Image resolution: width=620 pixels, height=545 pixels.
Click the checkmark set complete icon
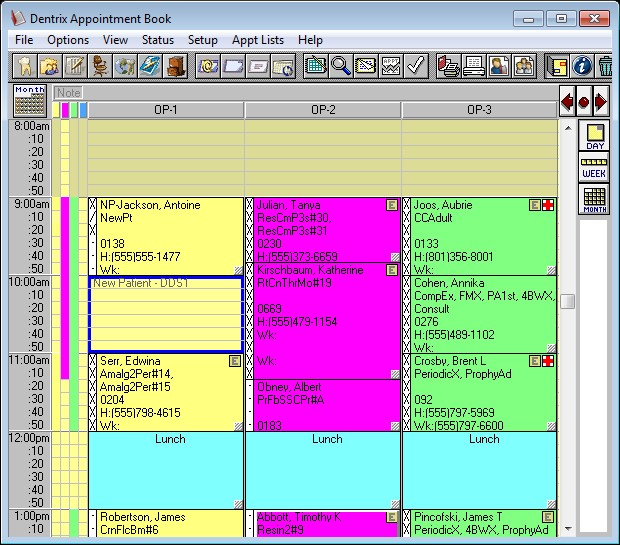point(416,66)
